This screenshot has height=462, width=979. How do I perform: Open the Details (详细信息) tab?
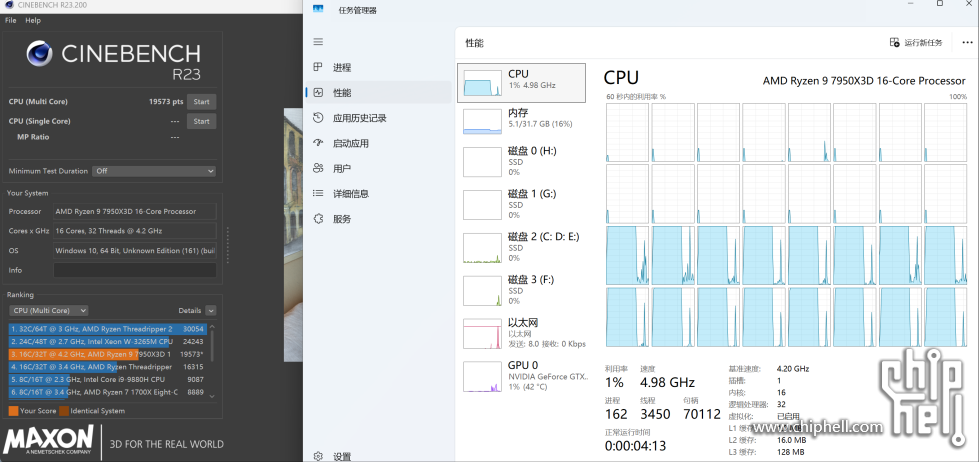pos(378,194)
